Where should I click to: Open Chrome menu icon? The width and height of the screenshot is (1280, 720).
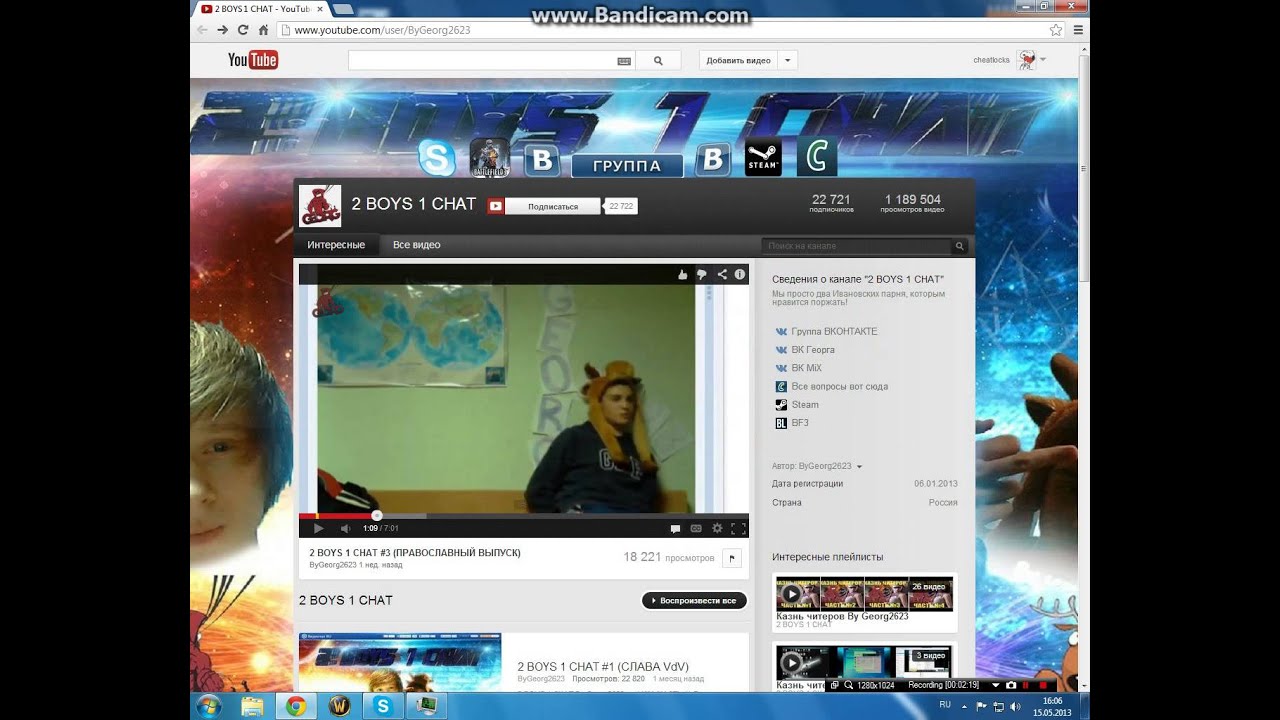1078,30
